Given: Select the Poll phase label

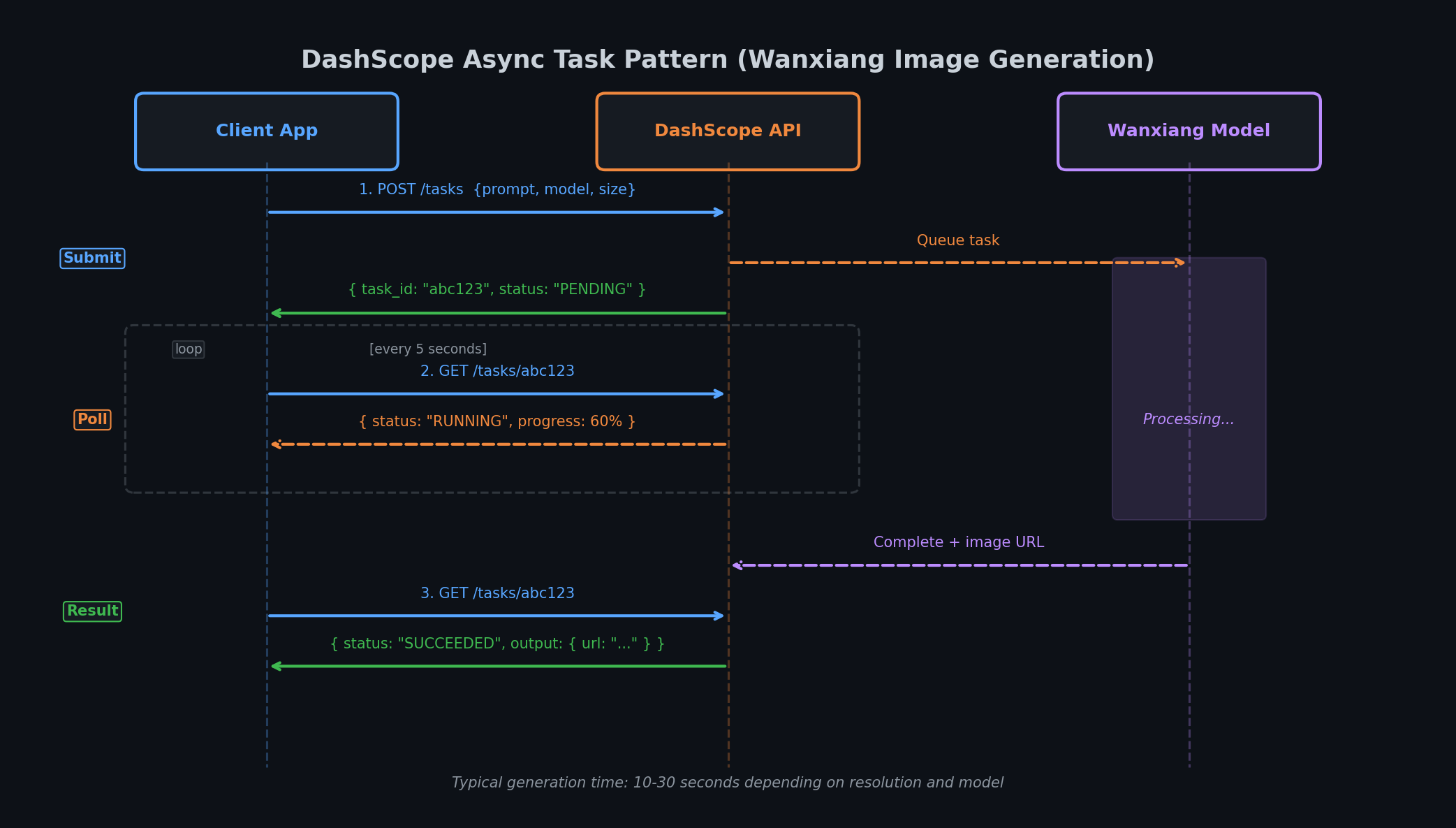Looking at the screenshot, I should click(x=92, y=420).
